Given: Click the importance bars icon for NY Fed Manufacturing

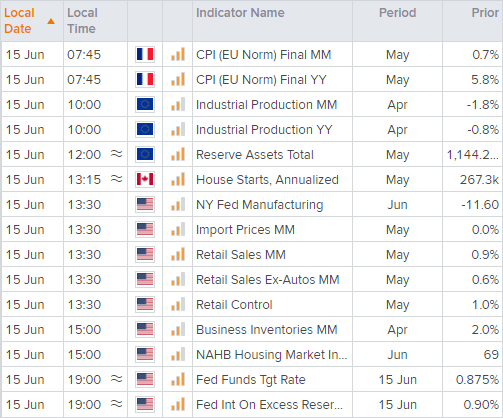Looking at the screenshot, I should [178, 204].
